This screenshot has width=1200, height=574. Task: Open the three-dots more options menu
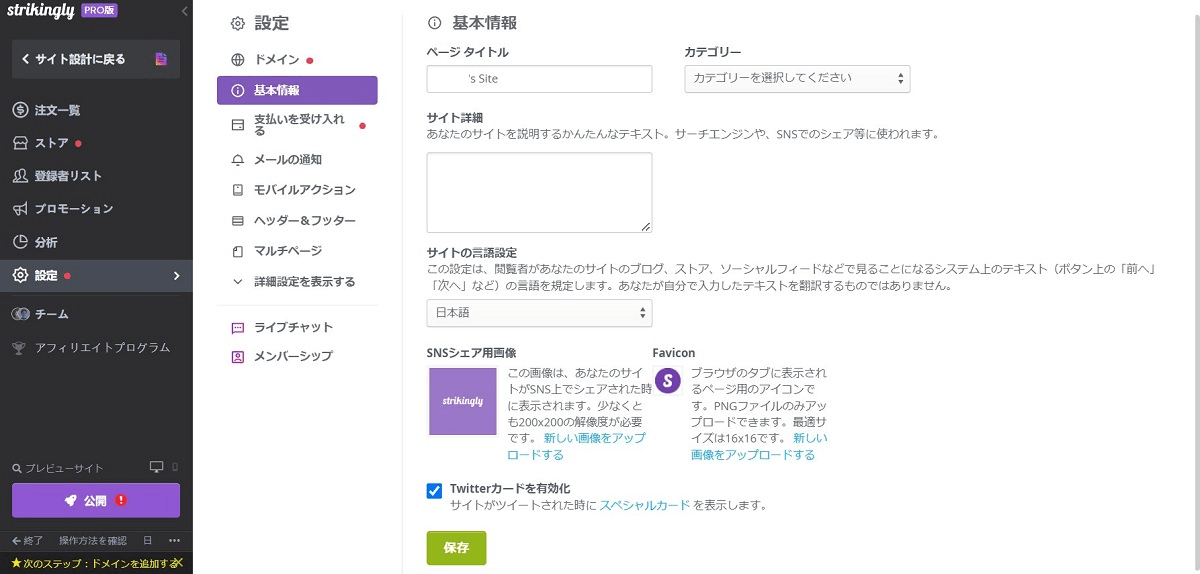[174, 541]
